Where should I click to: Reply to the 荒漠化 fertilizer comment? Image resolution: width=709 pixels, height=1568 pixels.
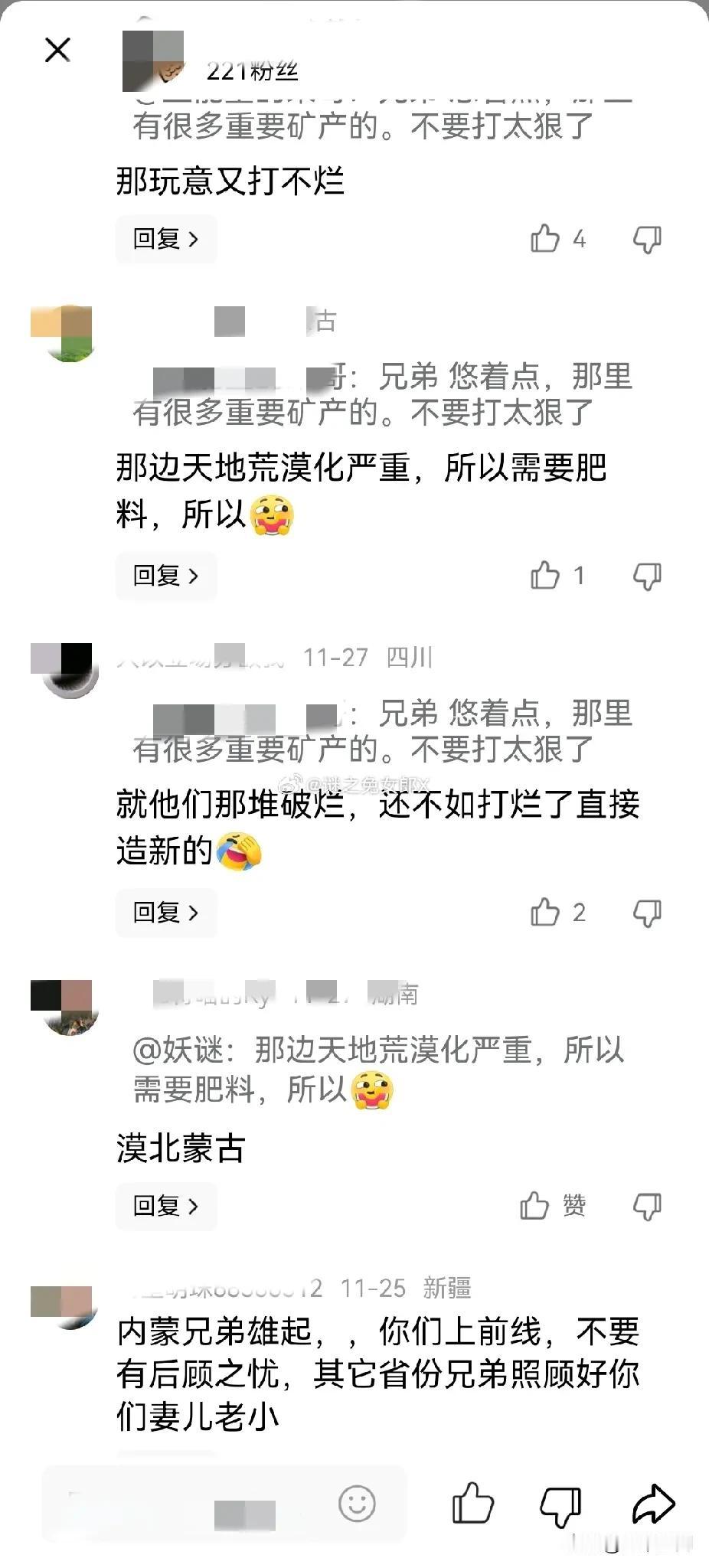(x=166, y=576)
